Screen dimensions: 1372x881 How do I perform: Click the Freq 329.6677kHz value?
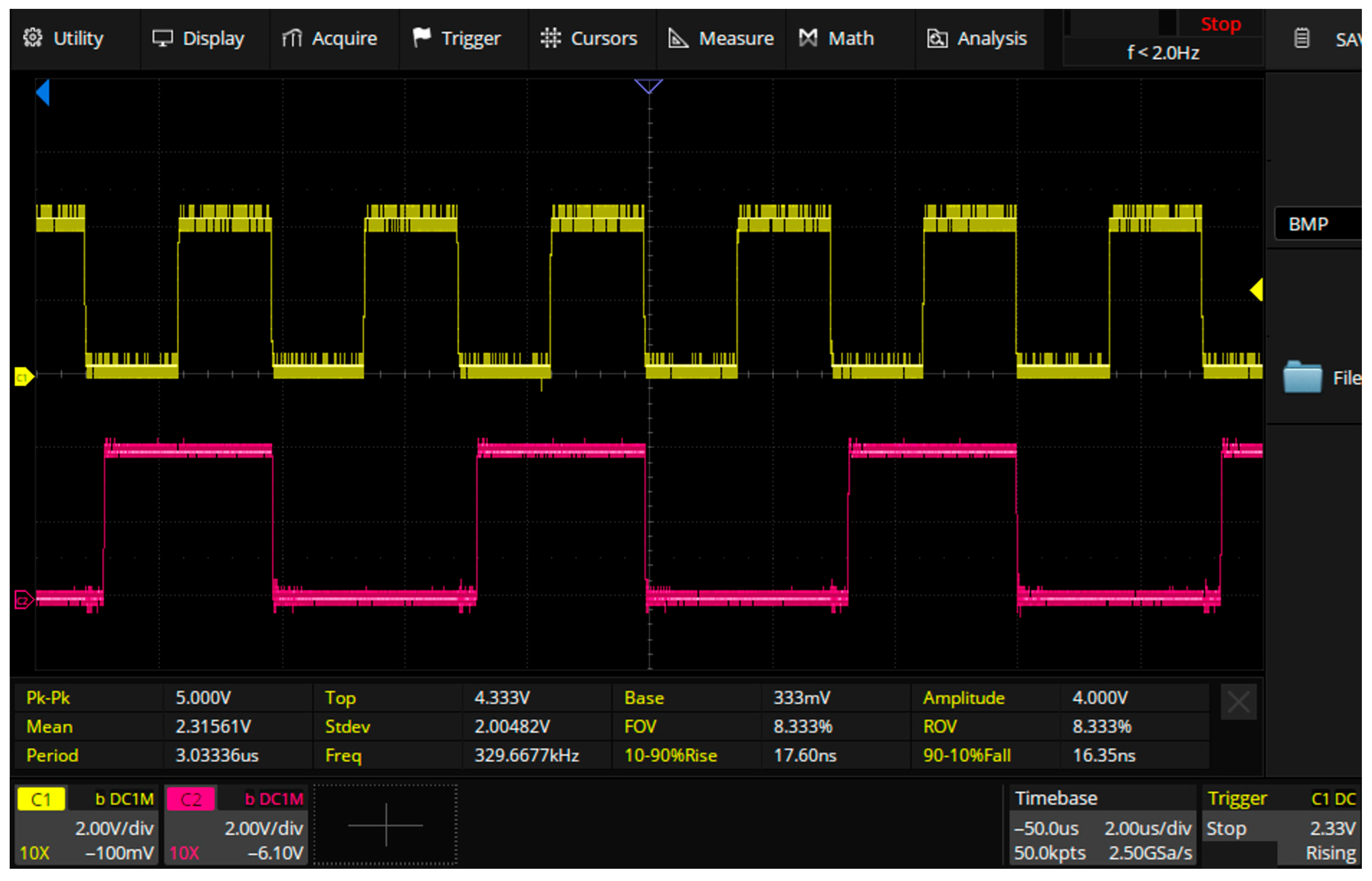[526, 756]
